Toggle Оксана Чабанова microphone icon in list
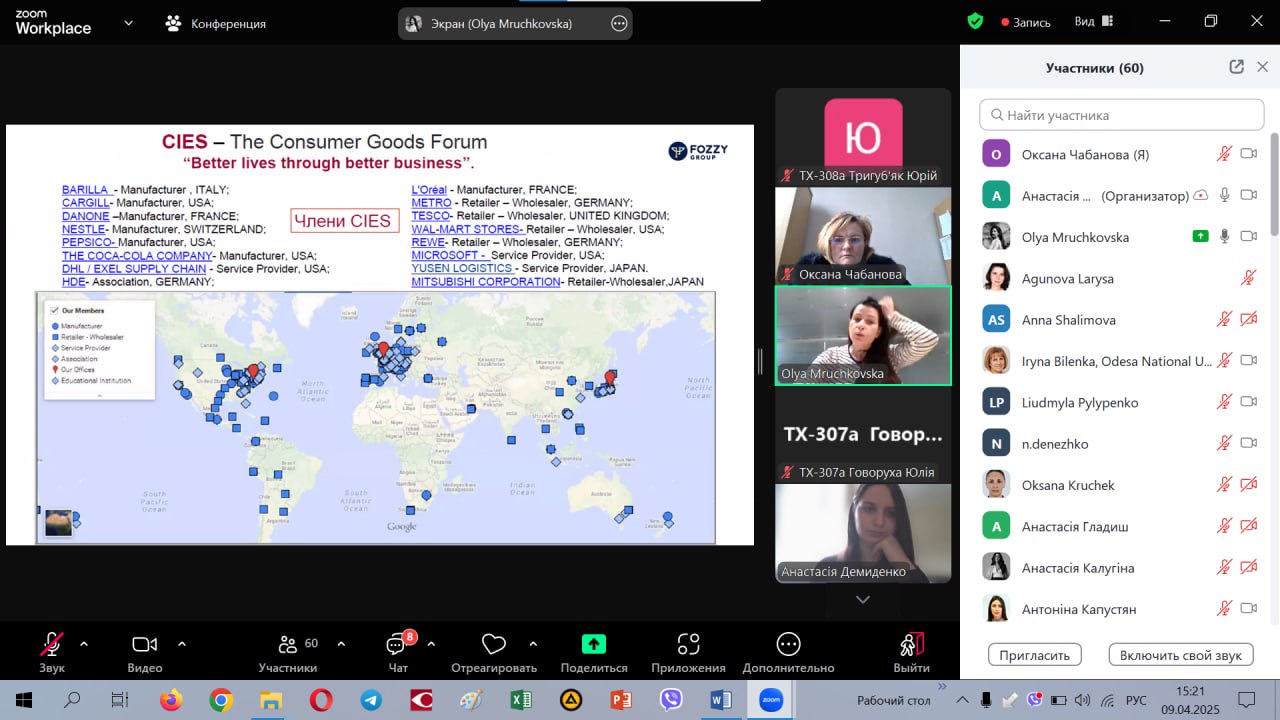The height and width of the screenshot is (720, 1280). click(x=1224, y=154)
